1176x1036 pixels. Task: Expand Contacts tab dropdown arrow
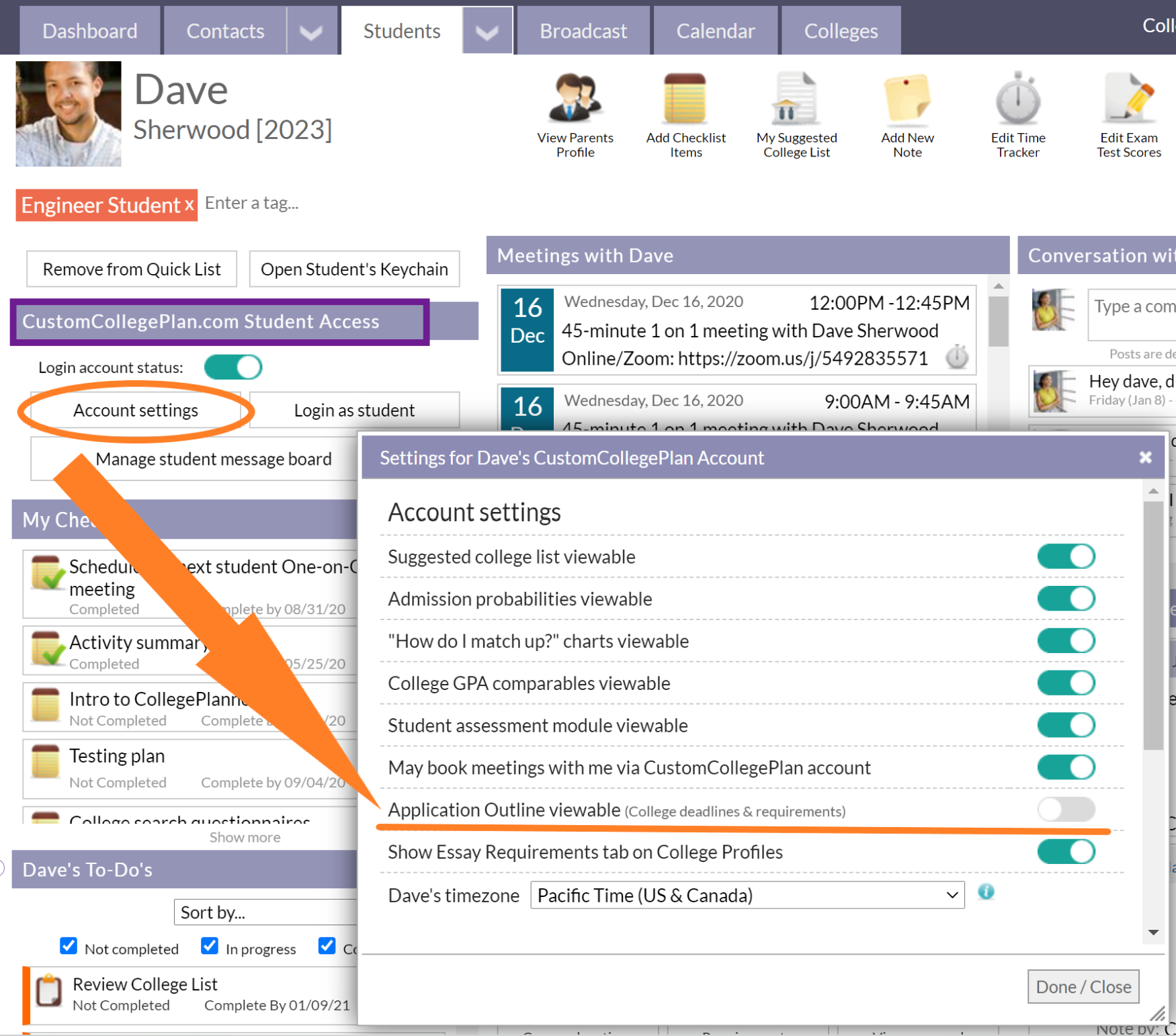tap(310, 31)
